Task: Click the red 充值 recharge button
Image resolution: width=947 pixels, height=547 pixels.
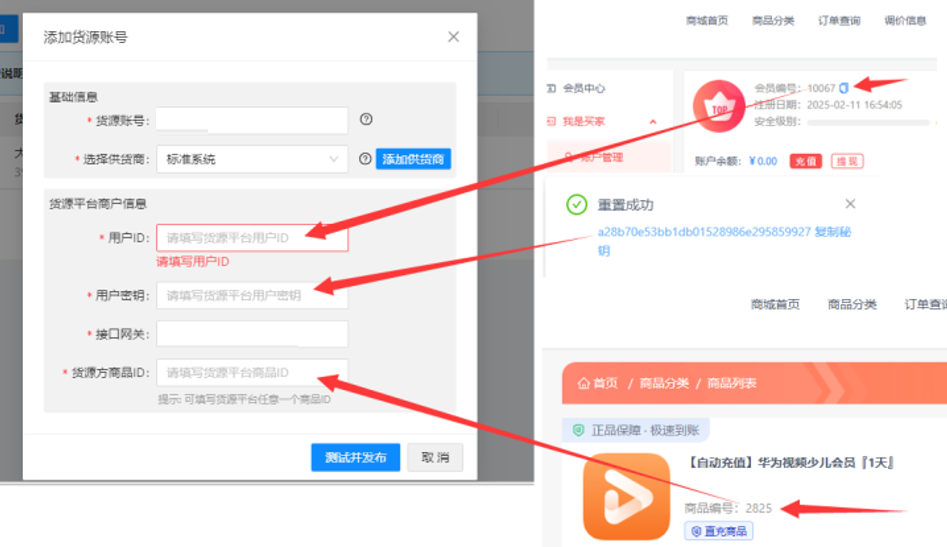Action: click(804, 161)
